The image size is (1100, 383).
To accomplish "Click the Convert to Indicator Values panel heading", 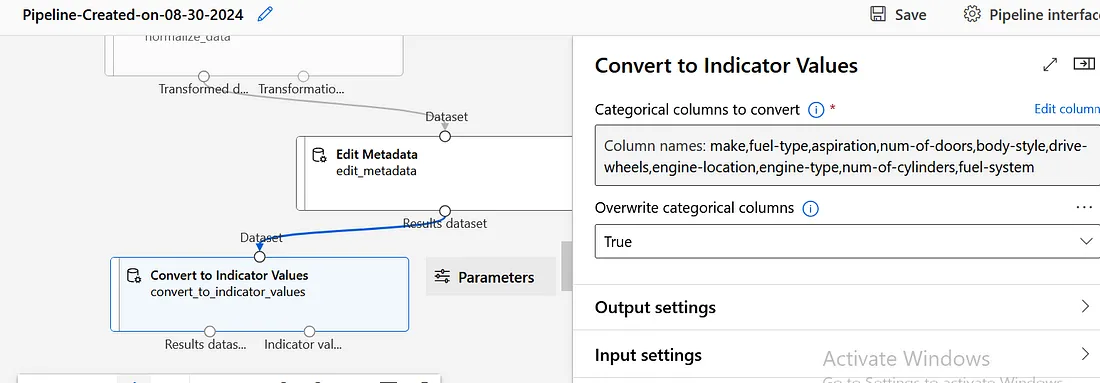I will point(726,65).
